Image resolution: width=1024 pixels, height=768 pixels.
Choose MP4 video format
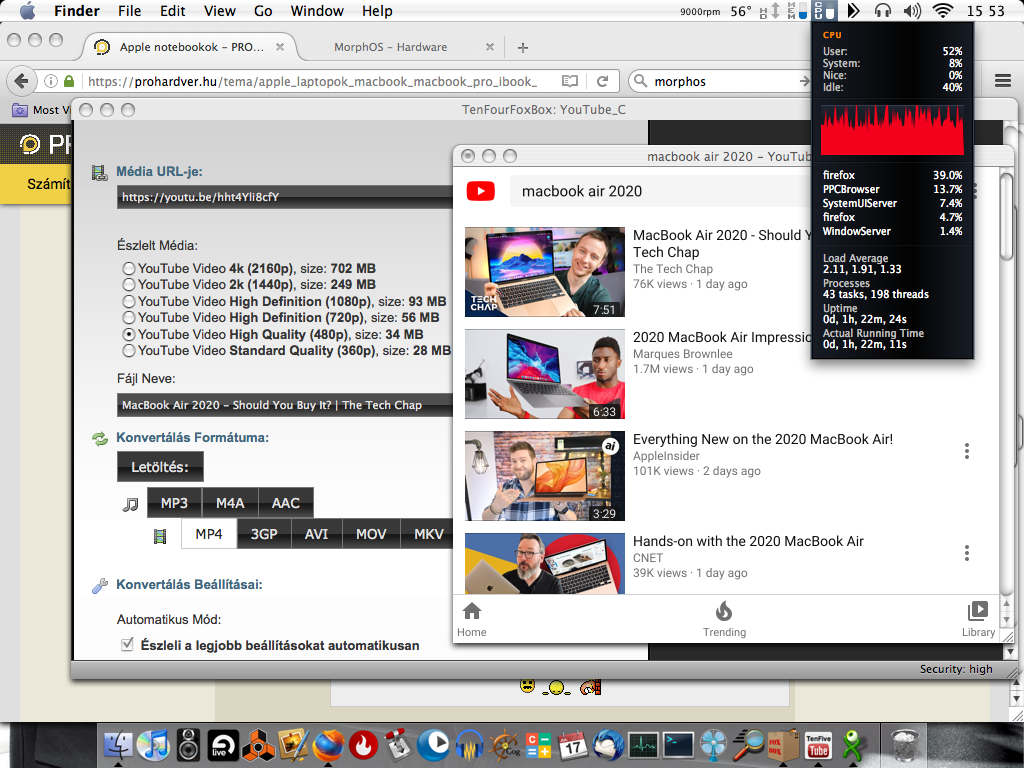(x=208, y=534)
